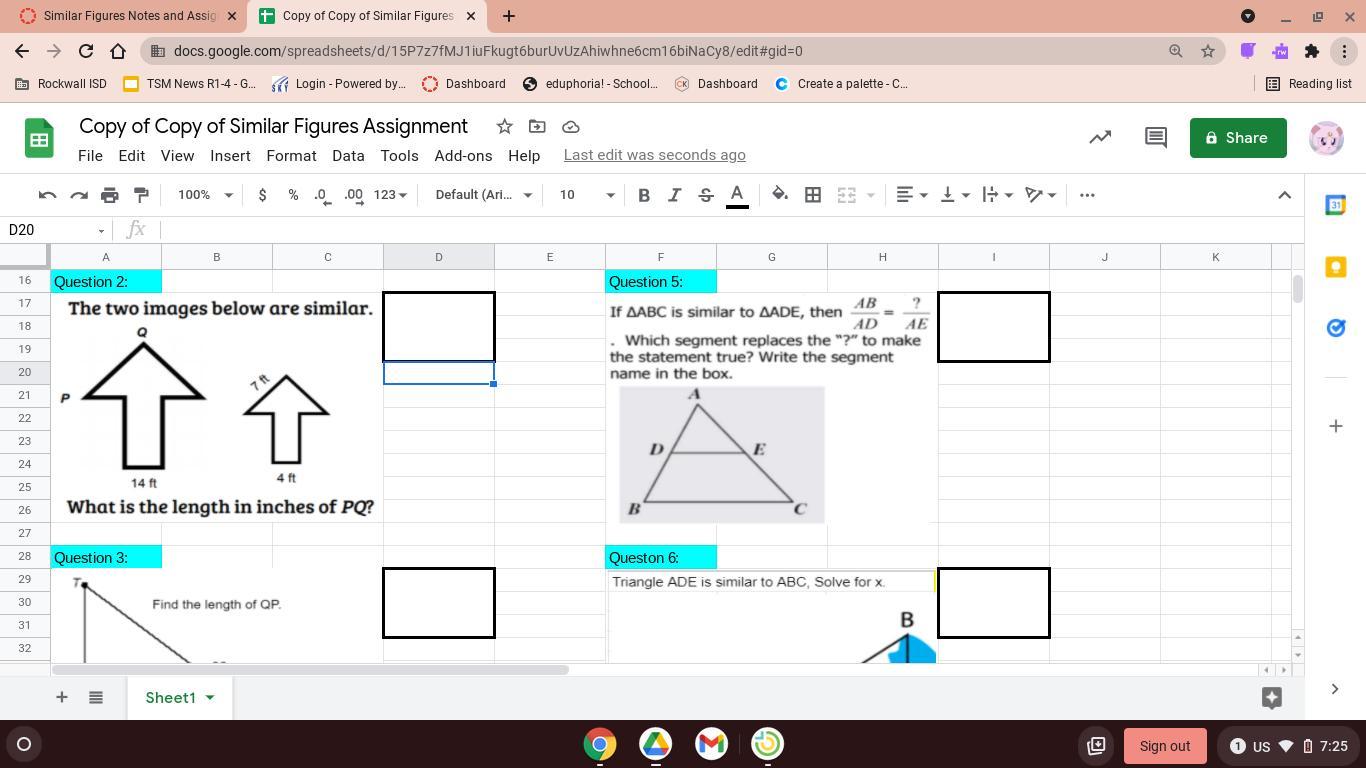Switch to Similar Figures Notes browser tab
This screenshot has width=1366, height=768.
[130, 16]
